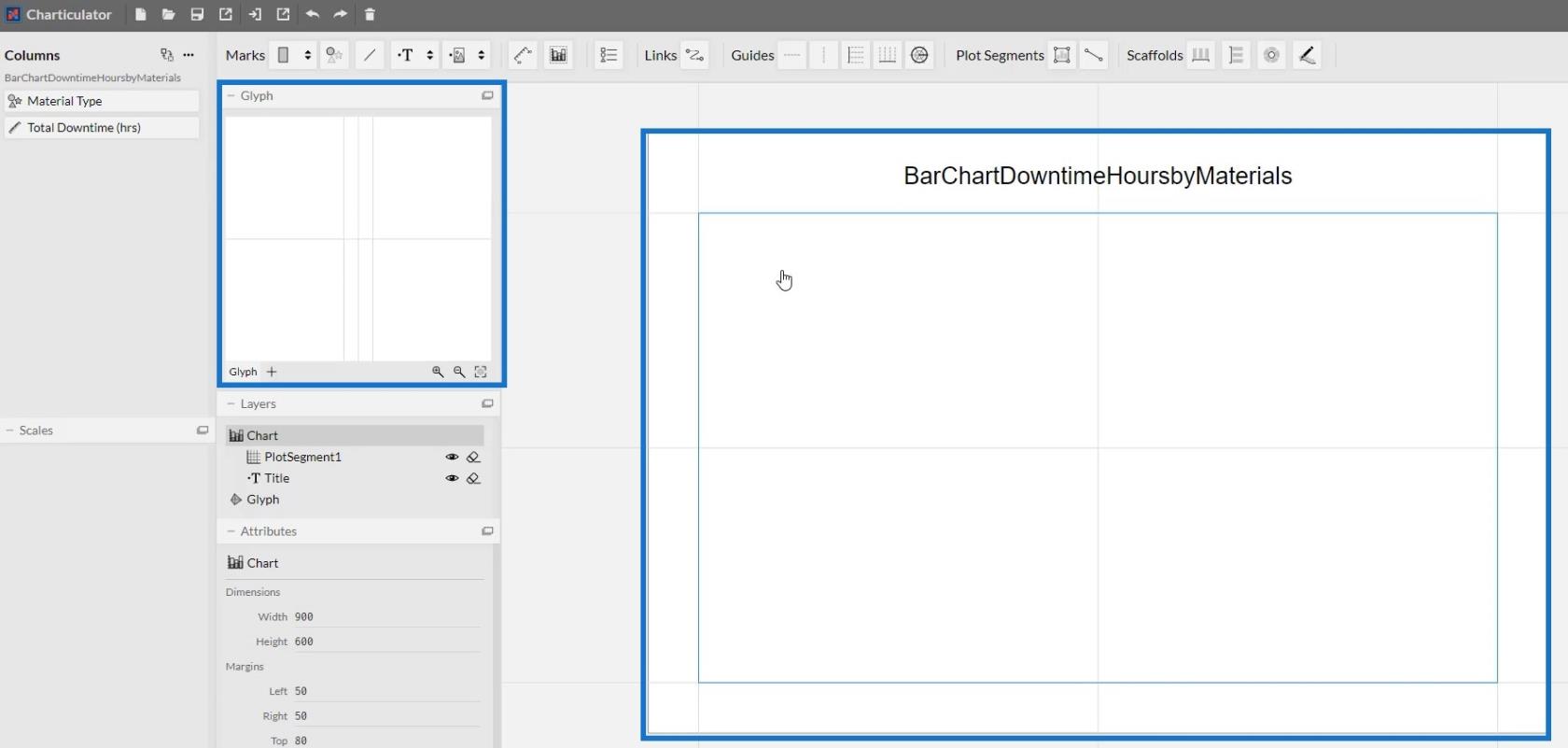
Task: Erase PlotSegment1 layer
Action: 473,457
